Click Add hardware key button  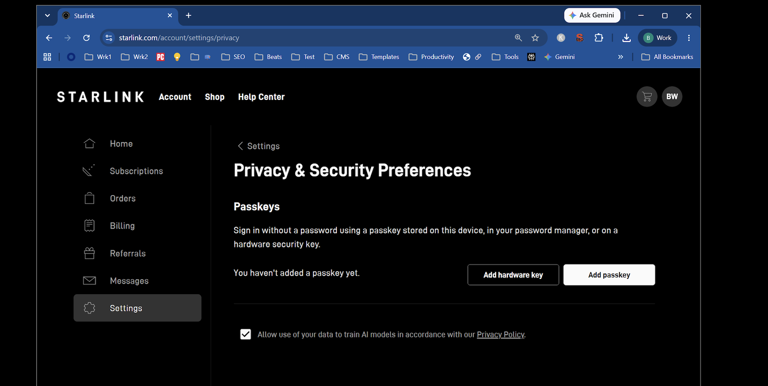click(513, 275)
